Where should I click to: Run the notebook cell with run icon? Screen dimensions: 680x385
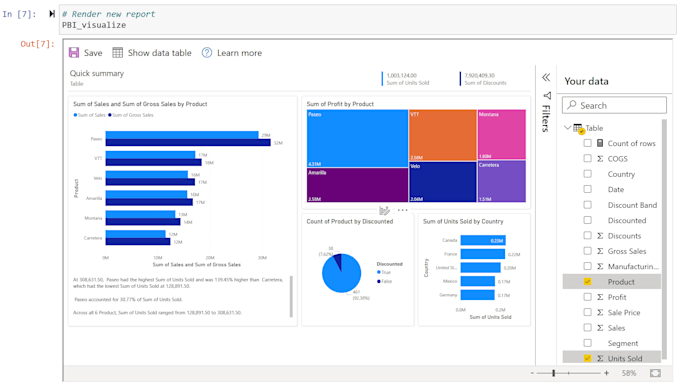(x=52, y=14)
